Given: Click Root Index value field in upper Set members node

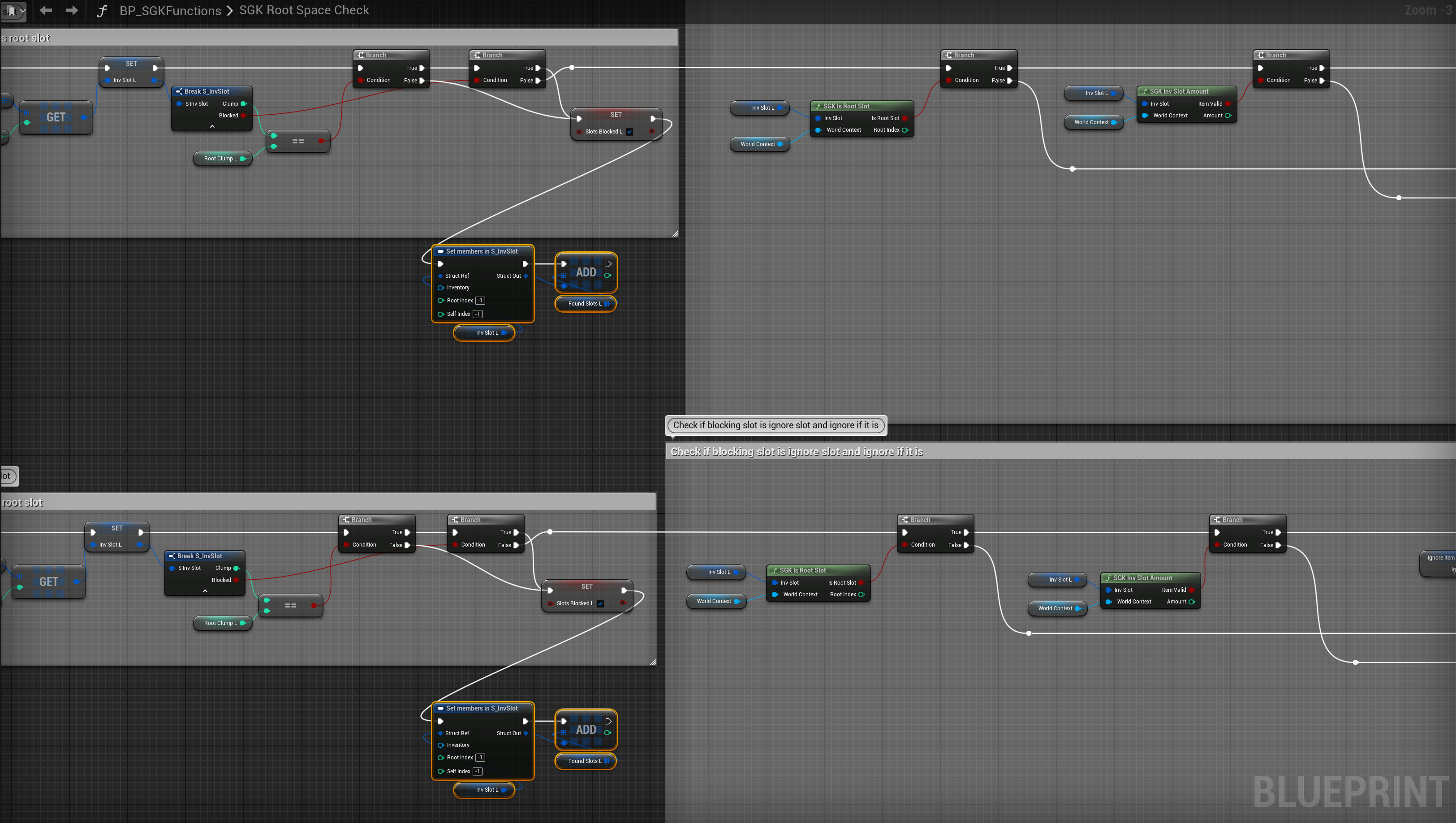Looking at the screenshot, I should pos(480,301).
